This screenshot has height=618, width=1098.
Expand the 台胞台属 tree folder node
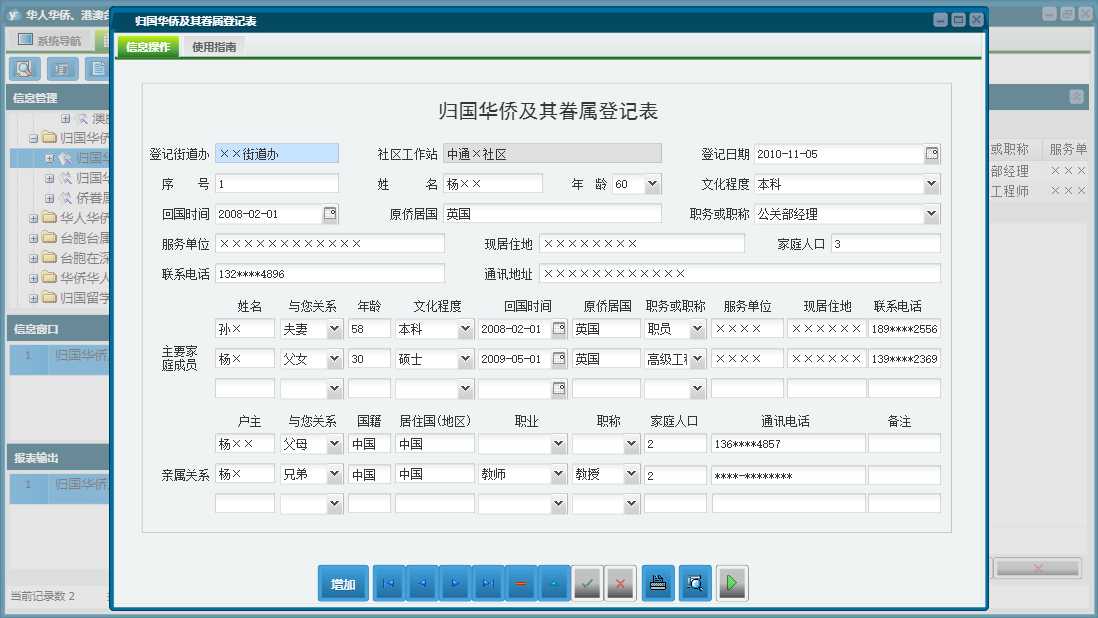(x=33, y=237)
